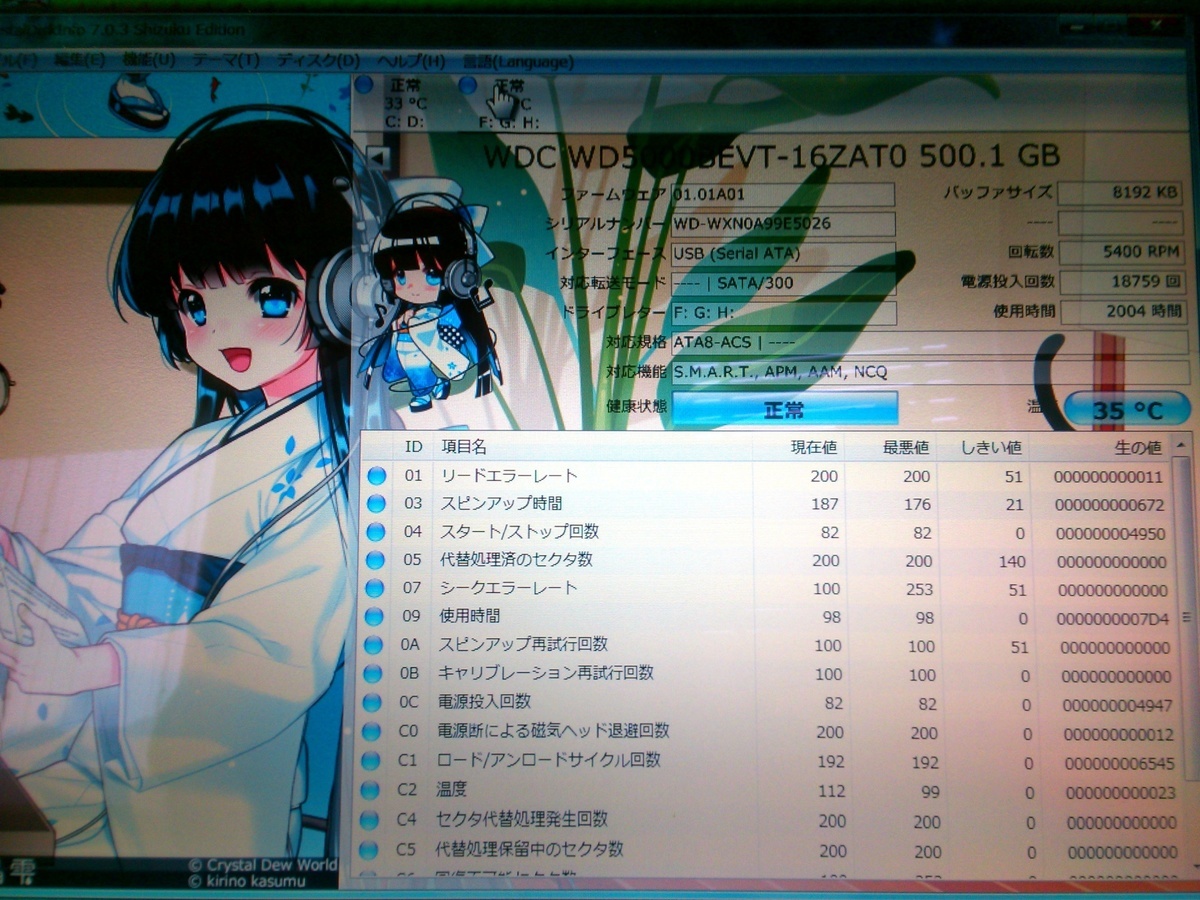This screenshot has width=1200, height=900.
Task: Click the 生の値 column header
Action: pyautogui.click(x=1137, y=447)
